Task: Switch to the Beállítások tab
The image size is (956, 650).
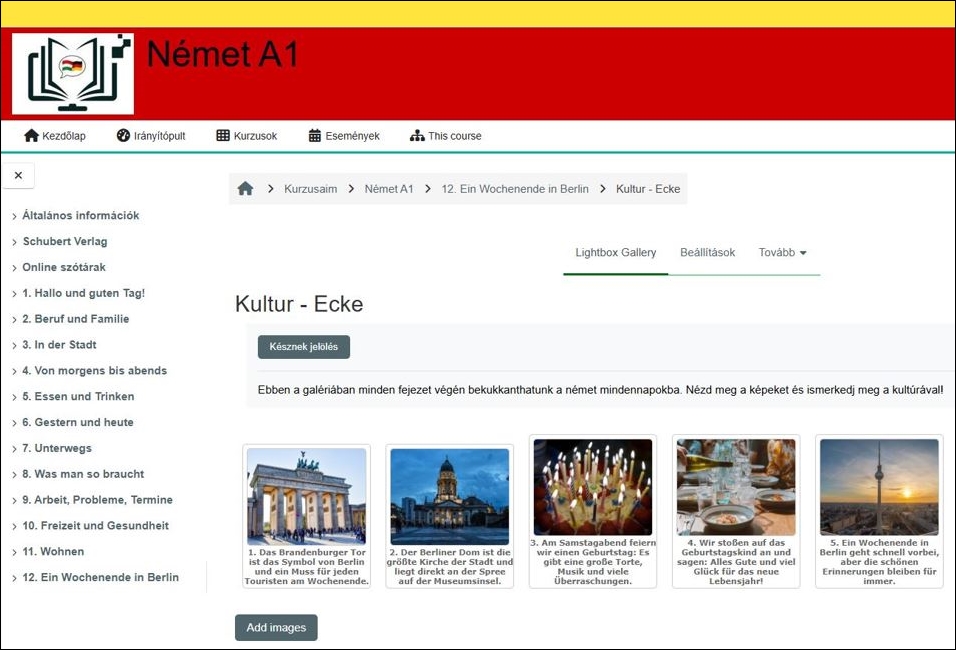Action: click(x=707, y=253)
